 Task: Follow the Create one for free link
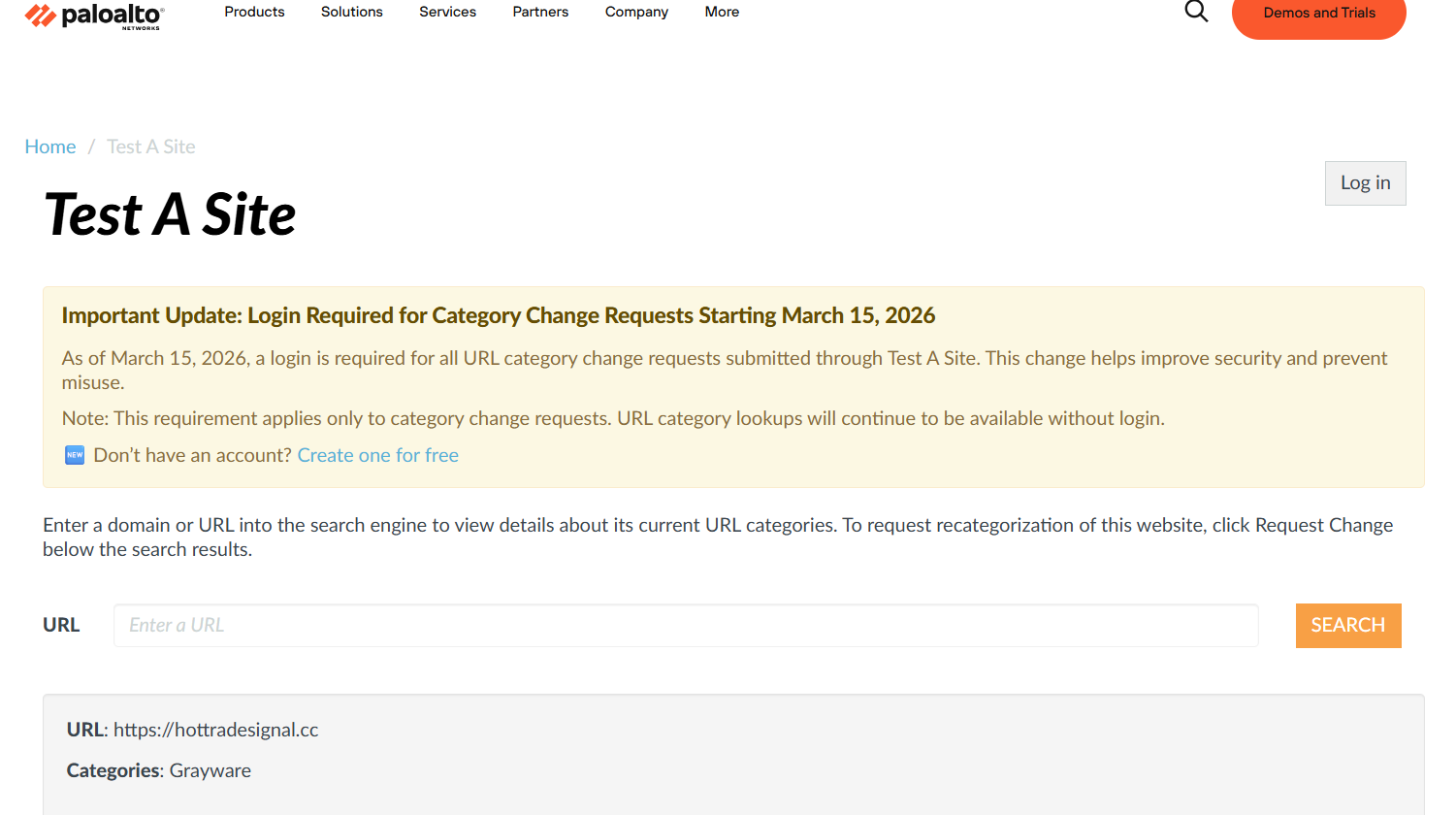tap(378, 455)
